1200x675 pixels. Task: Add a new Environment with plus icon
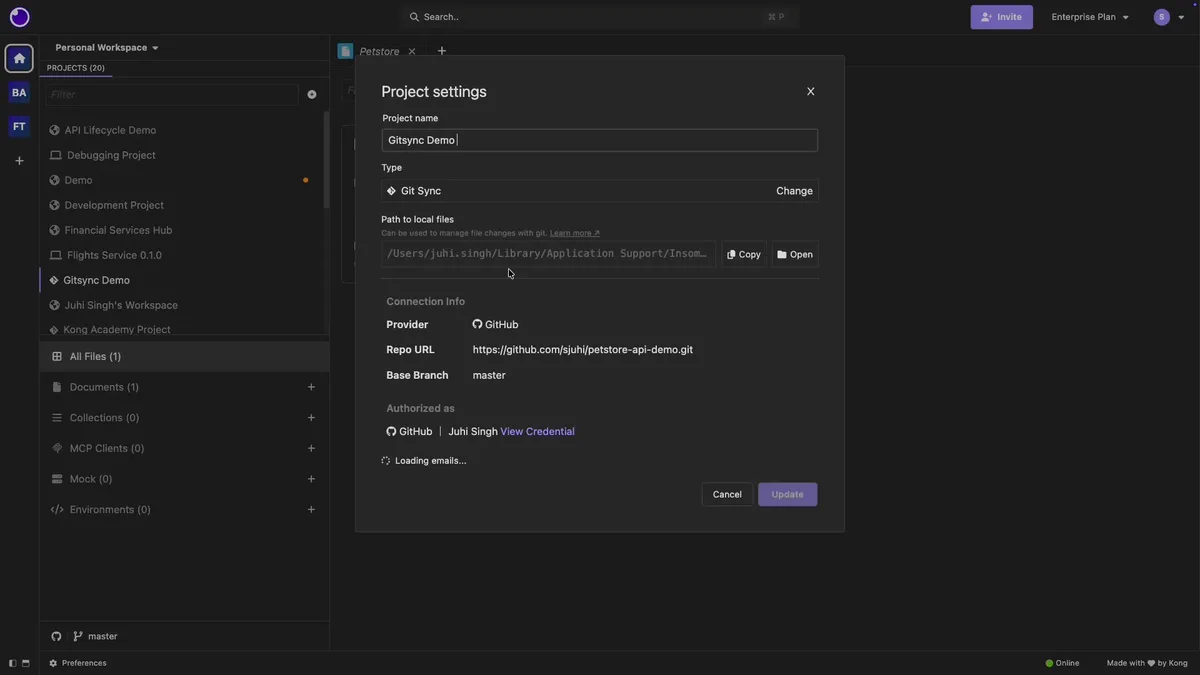coord(311,510)
